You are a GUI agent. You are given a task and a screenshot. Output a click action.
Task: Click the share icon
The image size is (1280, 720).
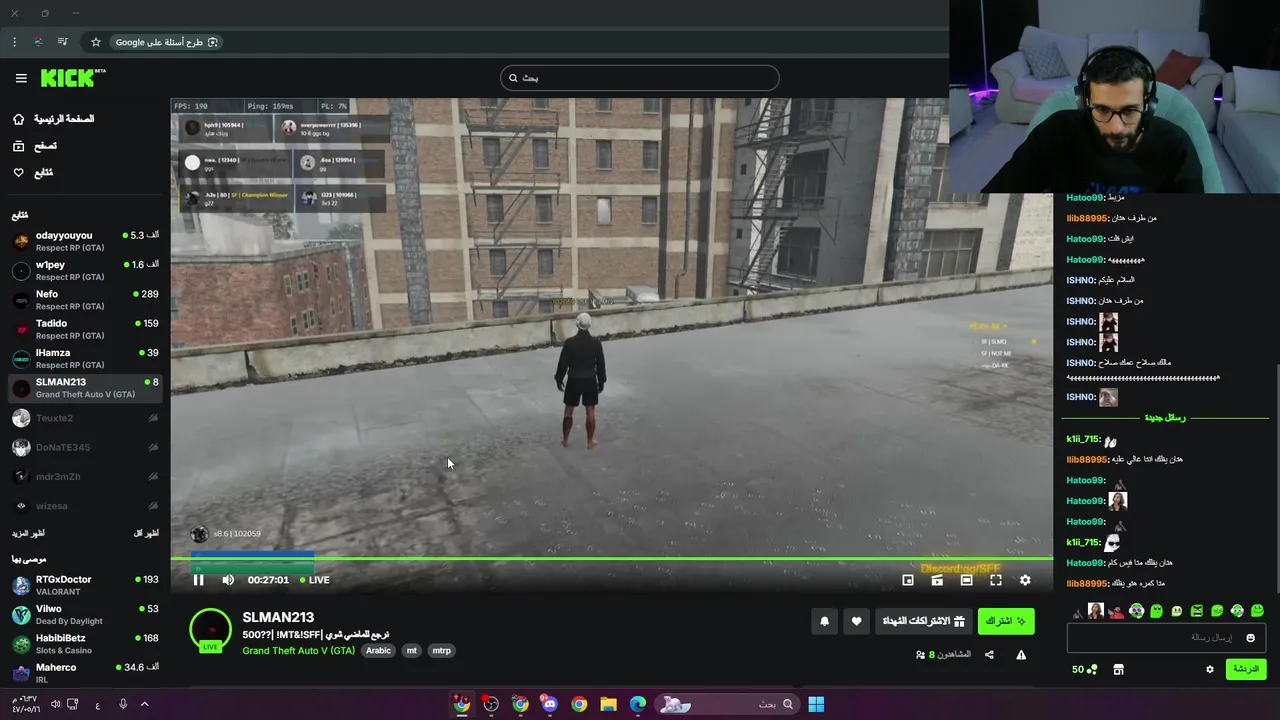click(x=989, y=655)
